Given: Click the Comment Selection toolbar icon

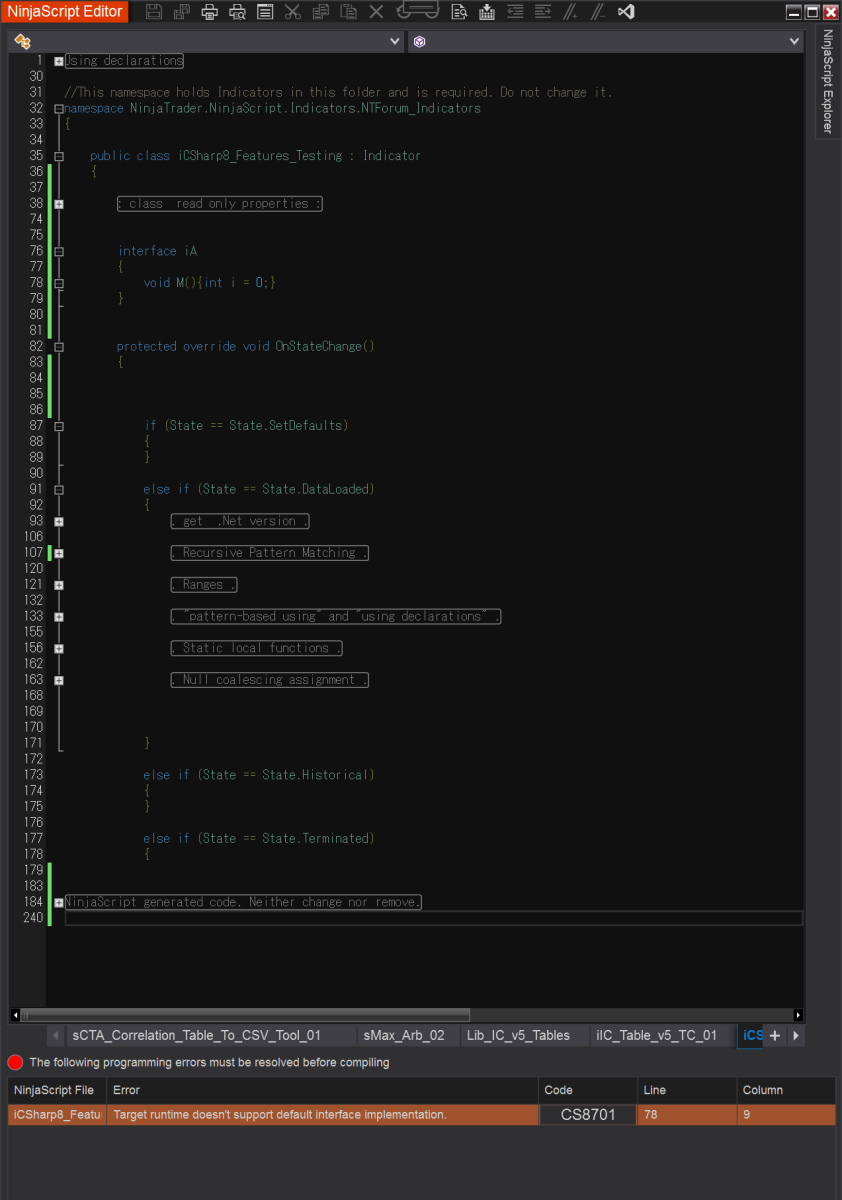Looking at the screenshot, I should [570, 12].
